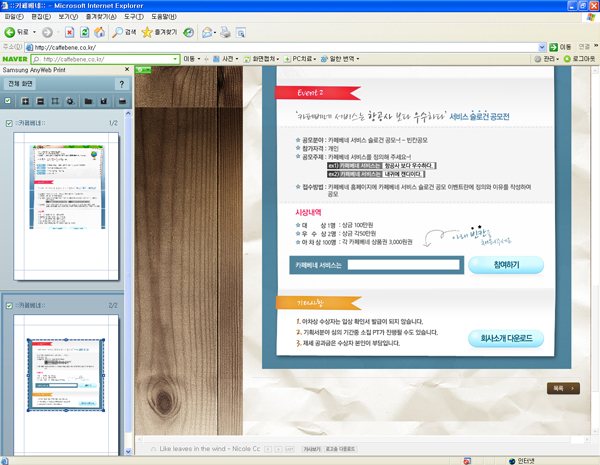Expand the Naver search box dropdown arrow
600x465 pixels.
tap(175, 59)
